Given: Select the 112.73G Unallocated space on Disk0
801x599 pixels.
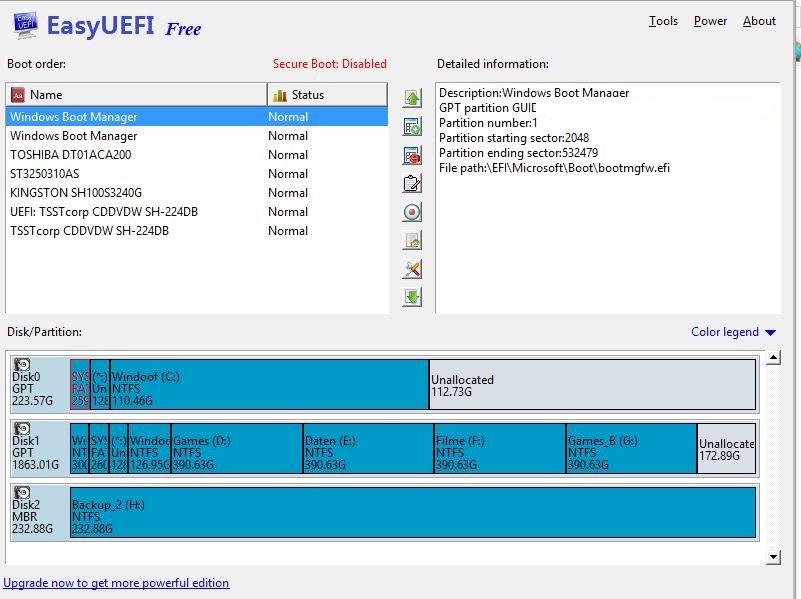Looking at the screenshot, I should coord(593,385).
